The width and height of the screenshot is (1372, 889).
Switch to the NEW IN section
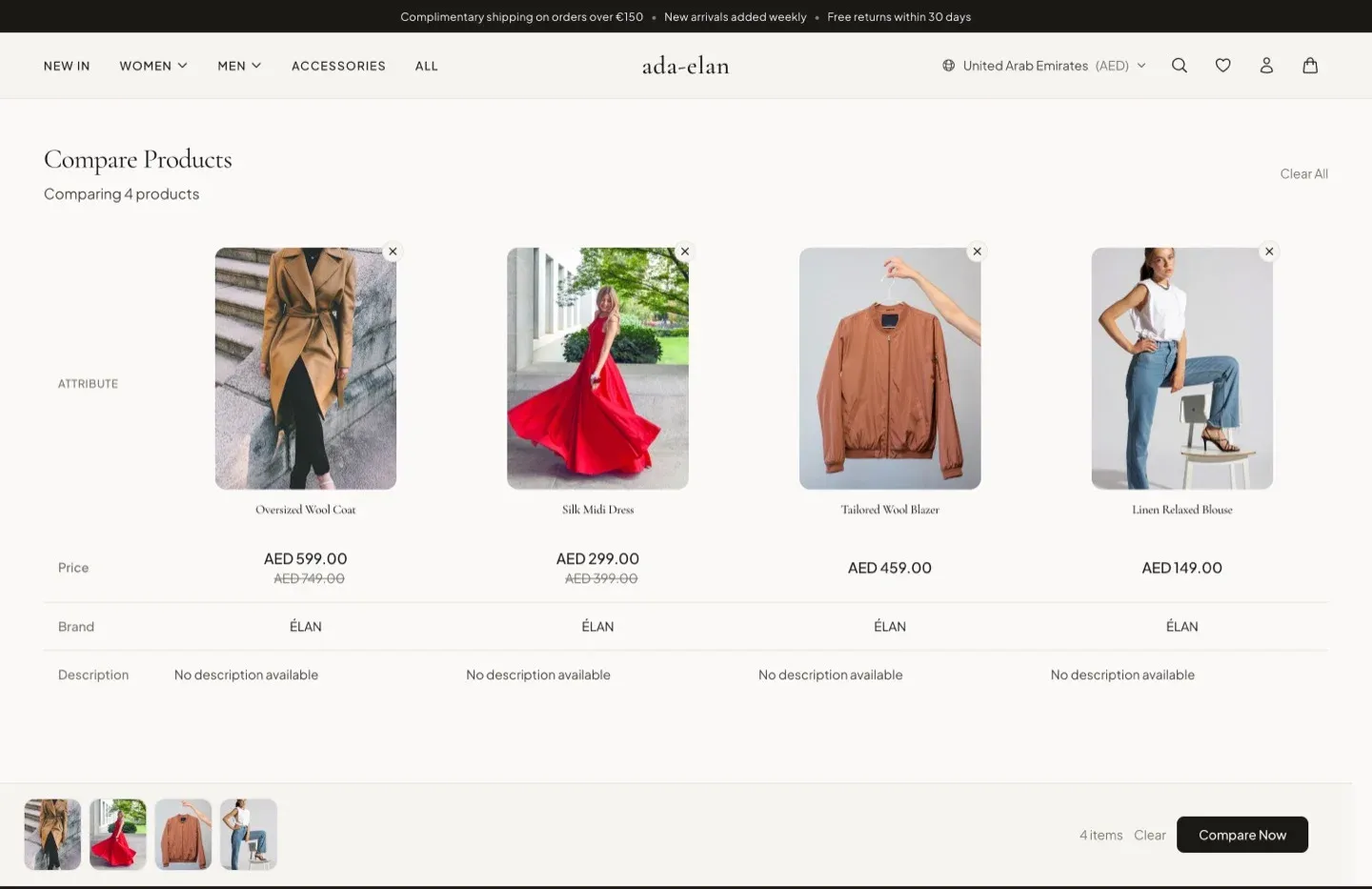66,65
